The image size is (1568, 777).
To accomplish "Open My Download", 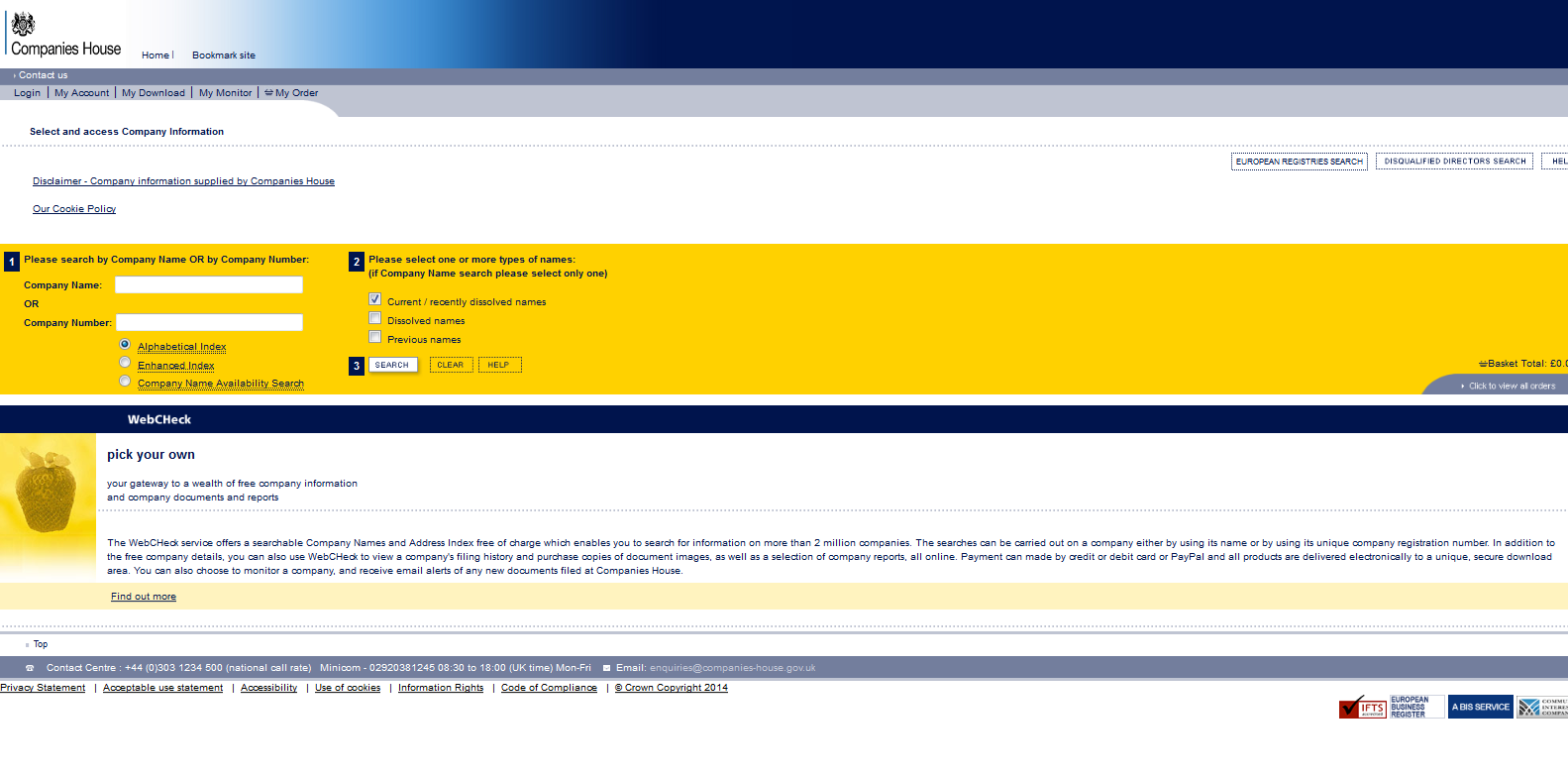I will coord(154,93).
